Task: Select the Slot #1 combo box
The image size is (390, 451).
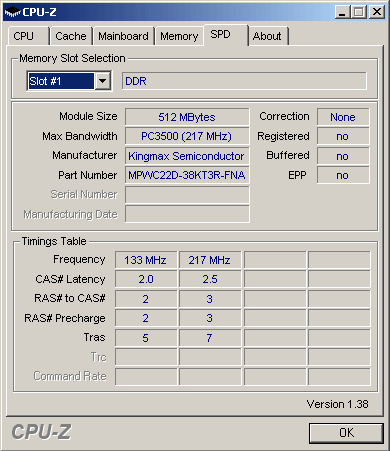Action: pos(69,81)
